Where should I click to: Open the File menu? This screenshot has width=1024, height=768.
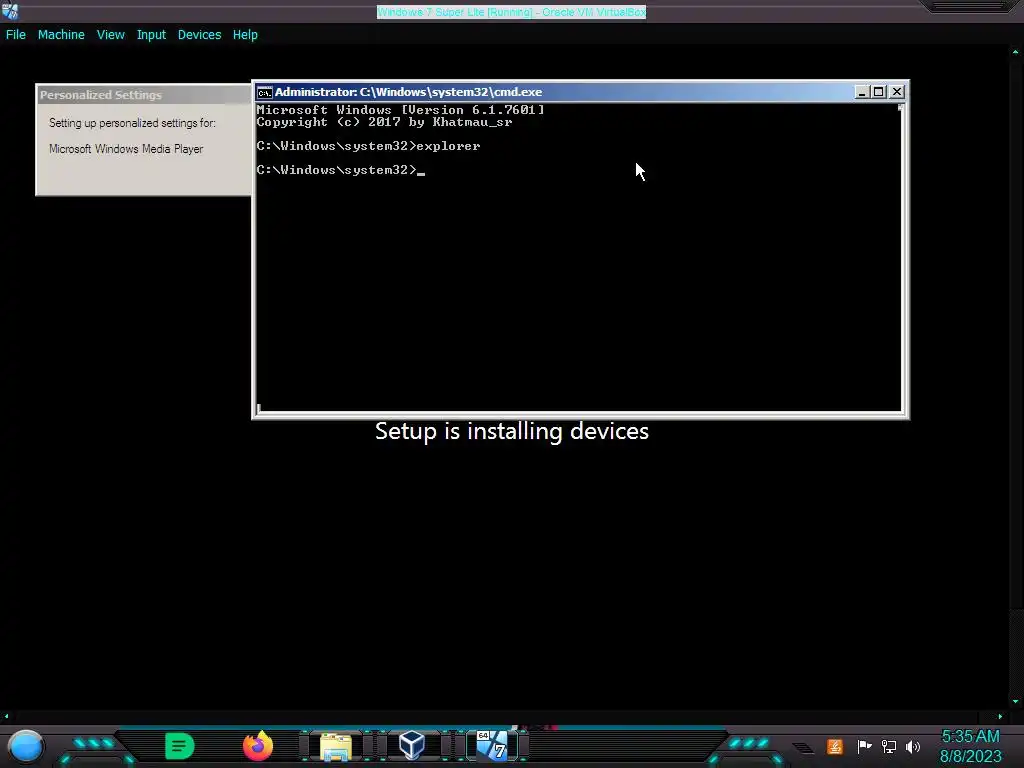[x=16, y=35]
